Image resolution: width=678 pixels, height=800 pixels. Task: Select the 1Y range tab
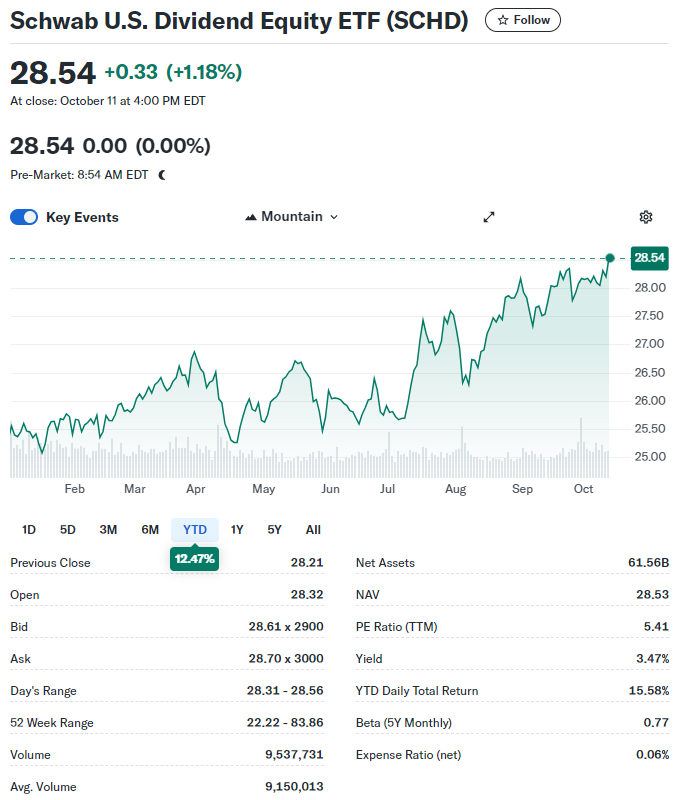(x=237, y=530)
